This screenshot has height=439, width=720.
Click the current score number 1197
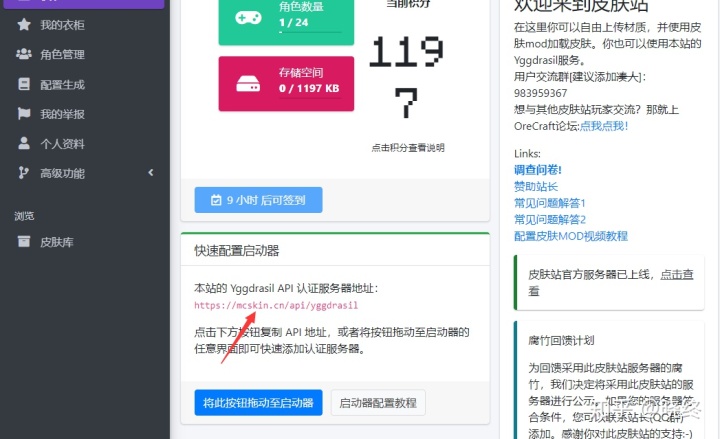406,77
